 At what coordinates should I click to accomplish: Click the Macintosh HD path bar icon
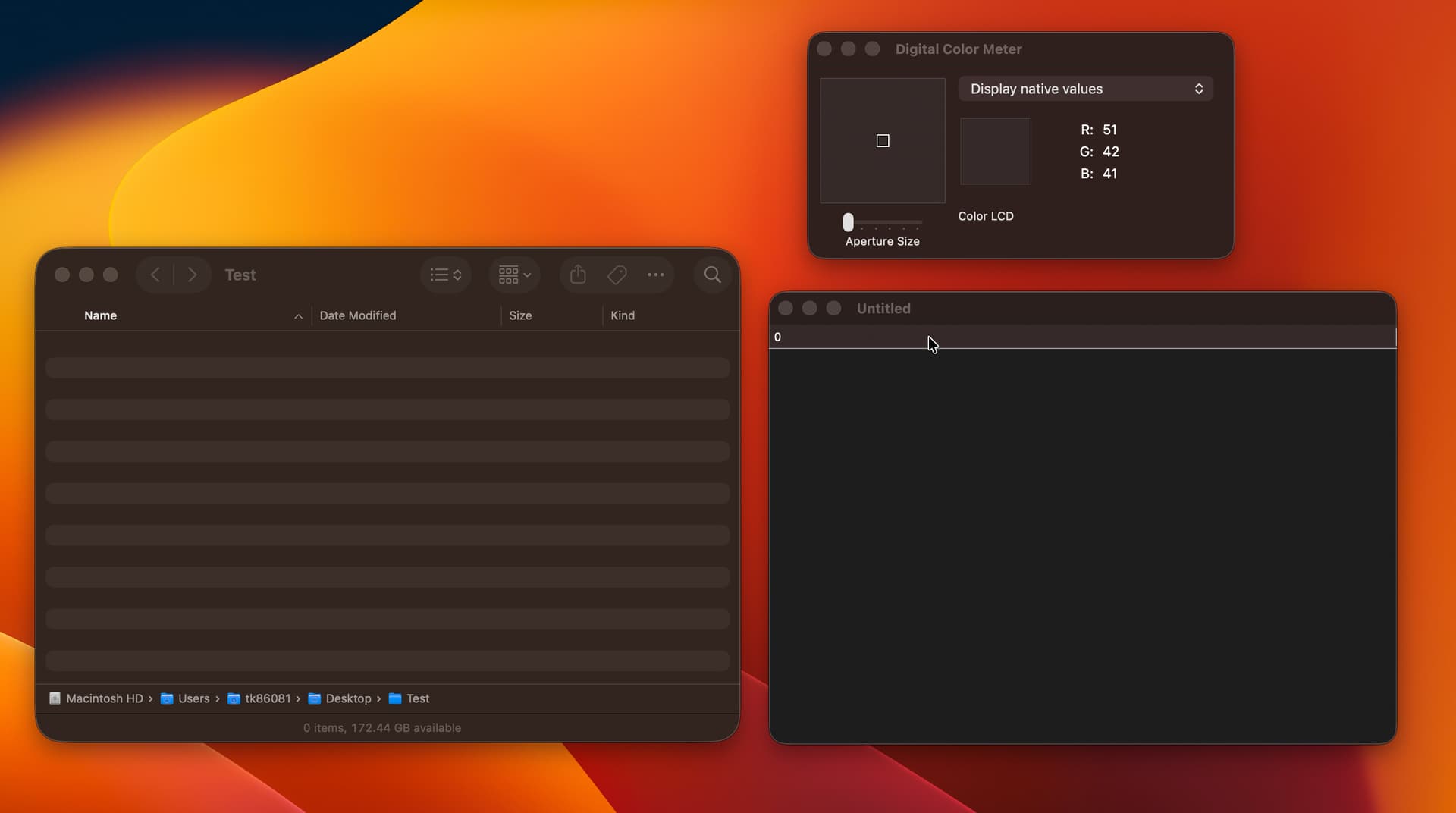pos(55,698)
